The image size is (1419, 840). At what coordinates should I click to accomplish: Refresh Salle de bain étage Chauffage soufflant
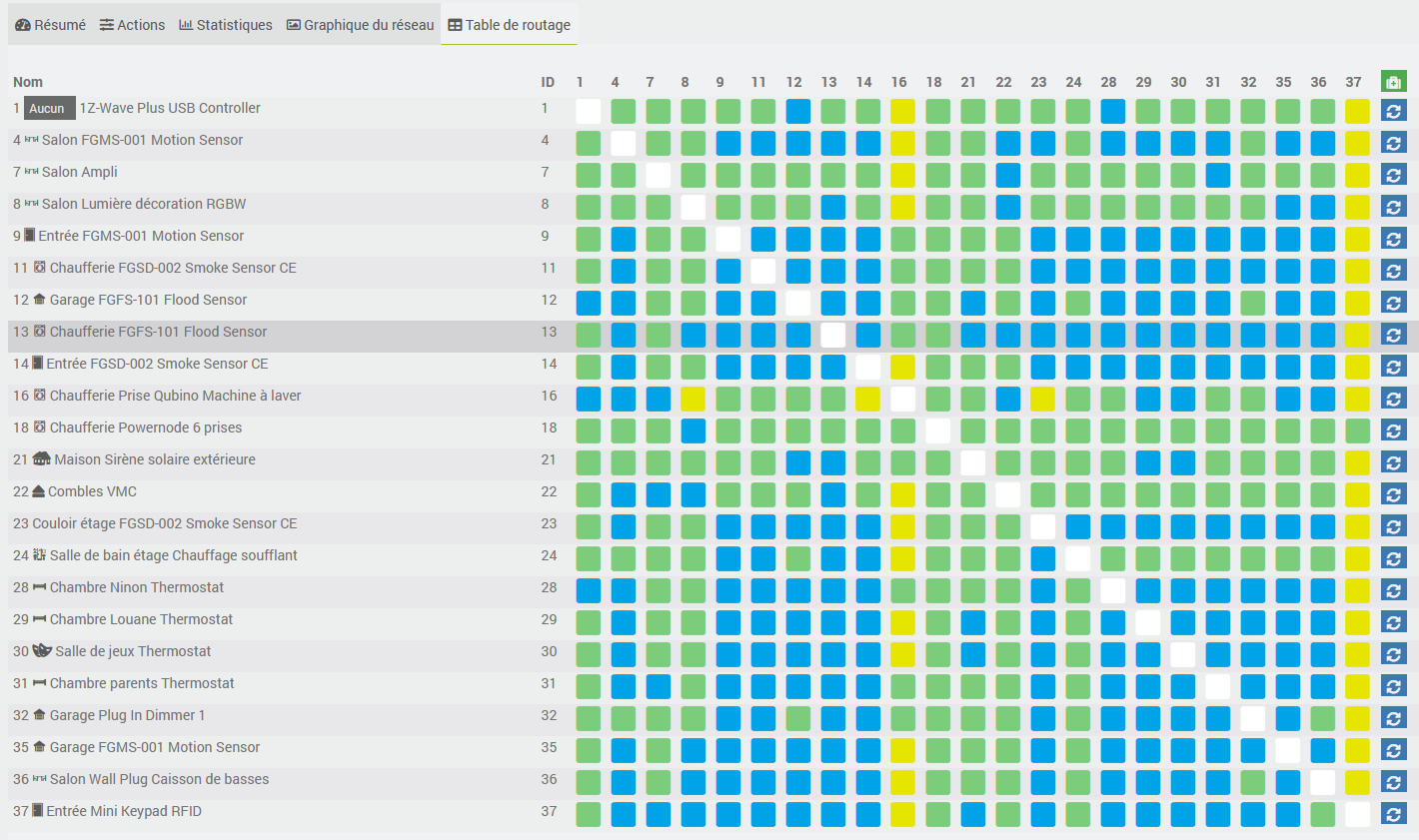click(x=1394, y=558)
